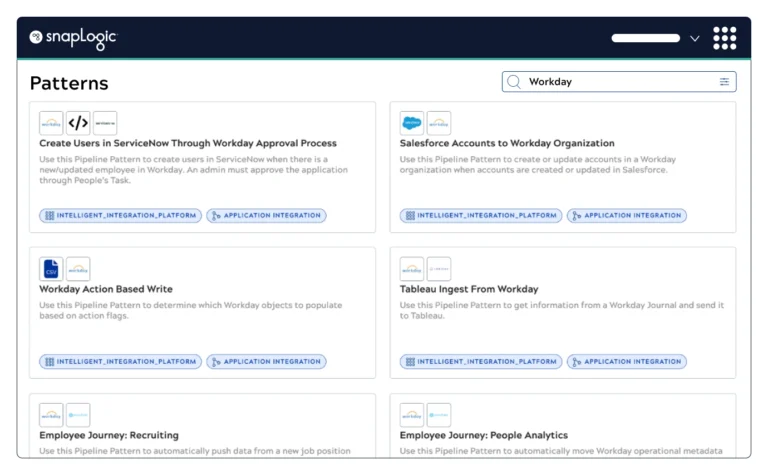
Task: Click second connector icon on People Analytics card
Action: (439, 415)
